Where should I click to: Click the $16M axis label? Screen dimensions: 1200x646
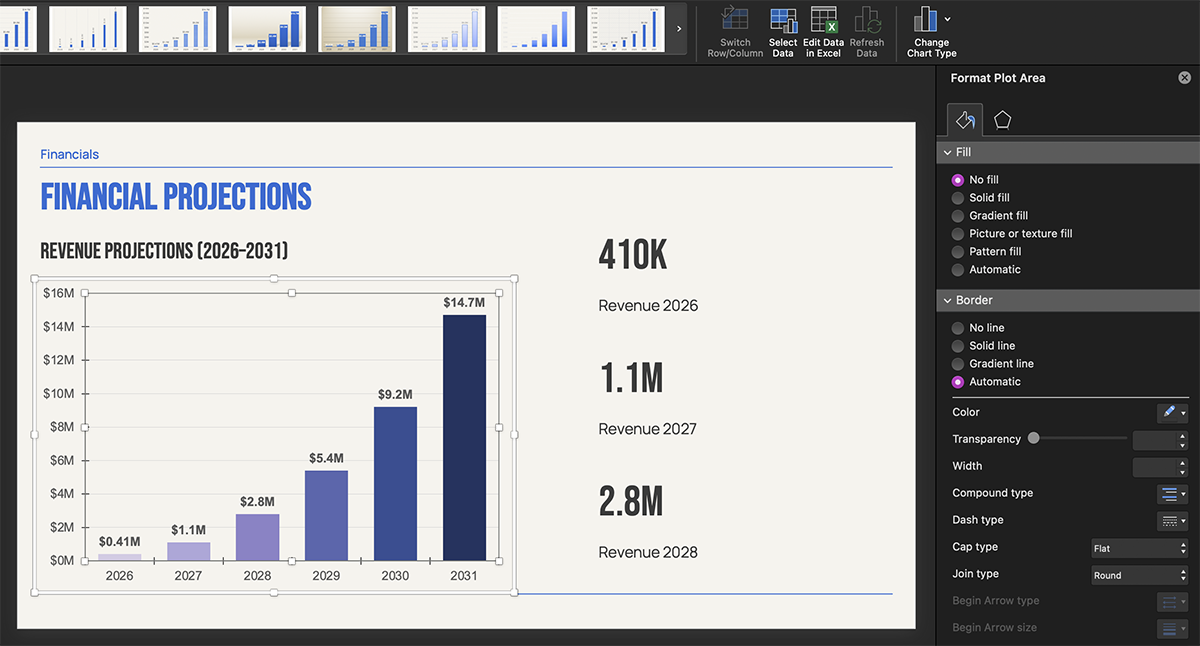tap(59, 293)
